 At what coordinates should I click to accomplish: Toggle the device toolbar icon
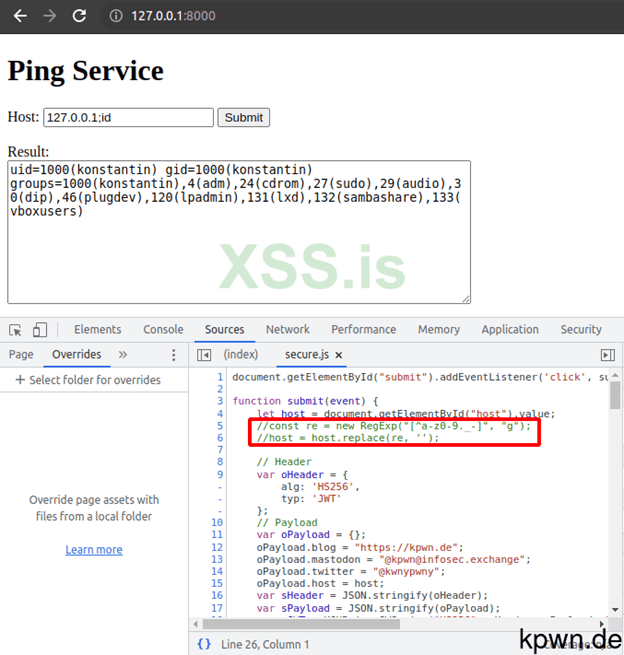pos(39,330)
